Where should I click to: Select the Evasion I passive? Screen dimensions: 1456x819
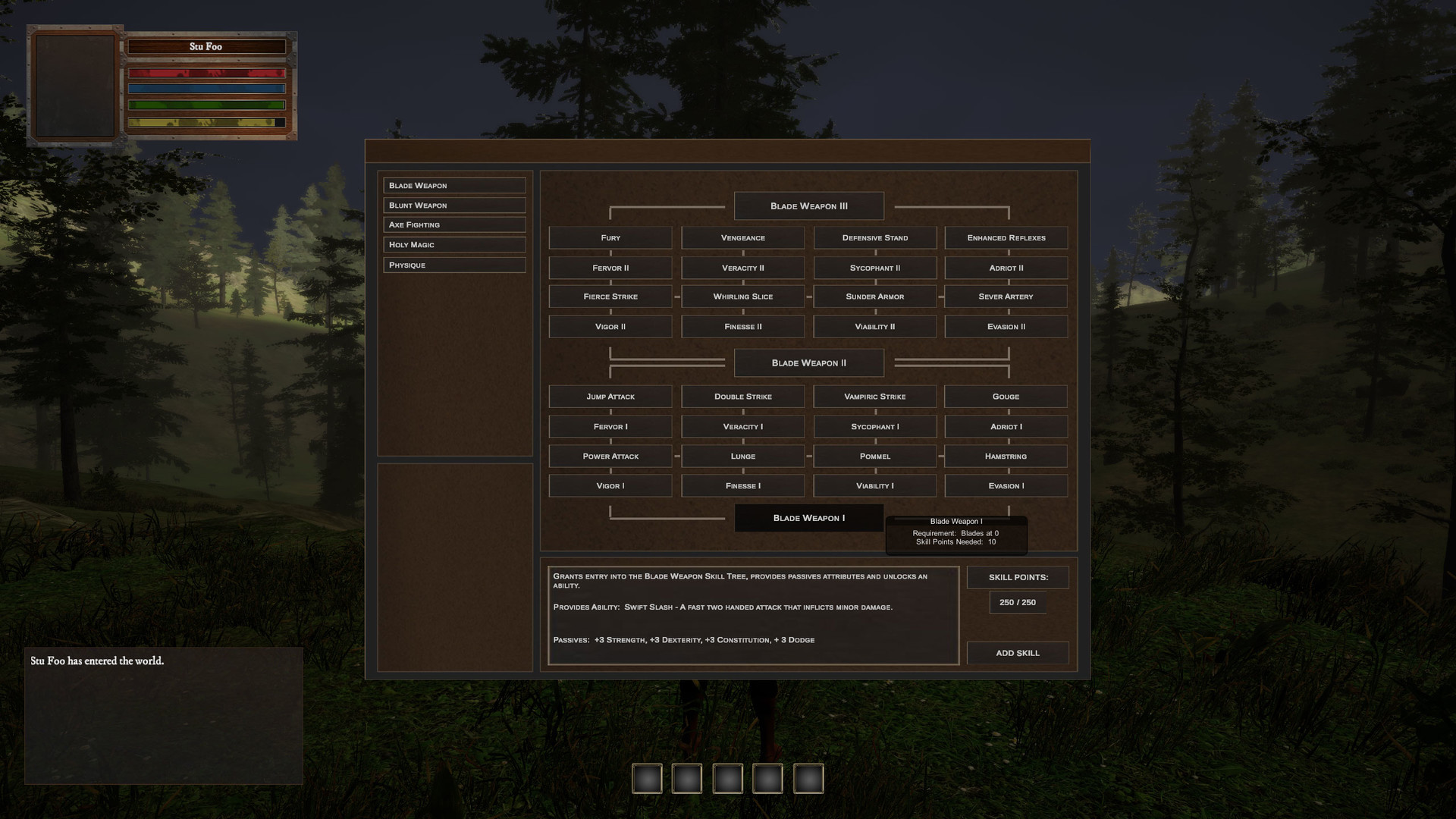(x=1006, y=486)
